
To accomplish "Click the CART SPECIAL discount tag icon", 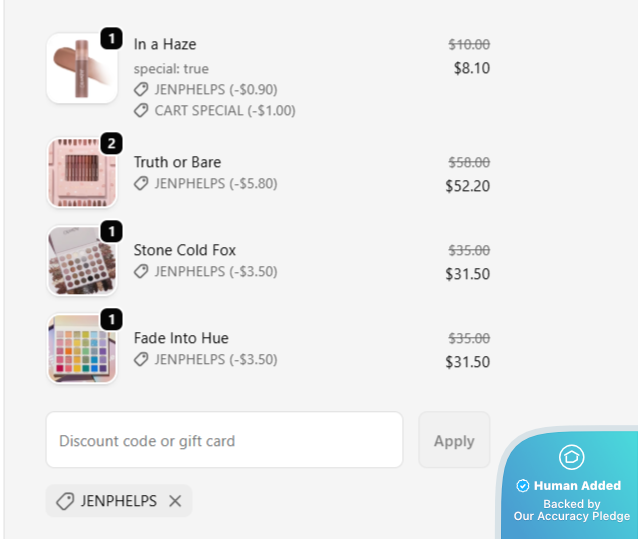I will pos(142,110).
